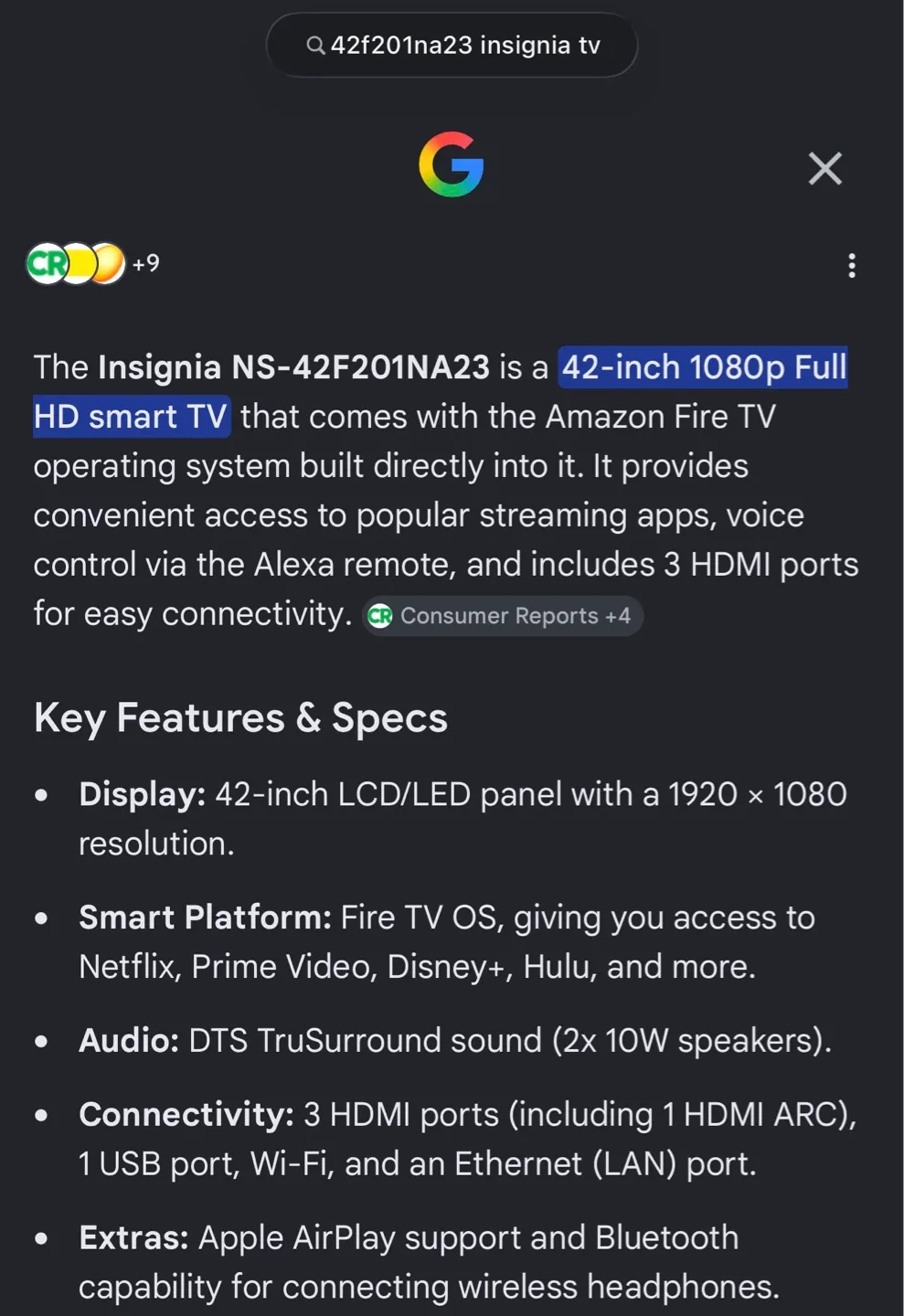Open the three-dot more options menu
This screenshot has height=1316, width=904.
[x=852, y=266]
